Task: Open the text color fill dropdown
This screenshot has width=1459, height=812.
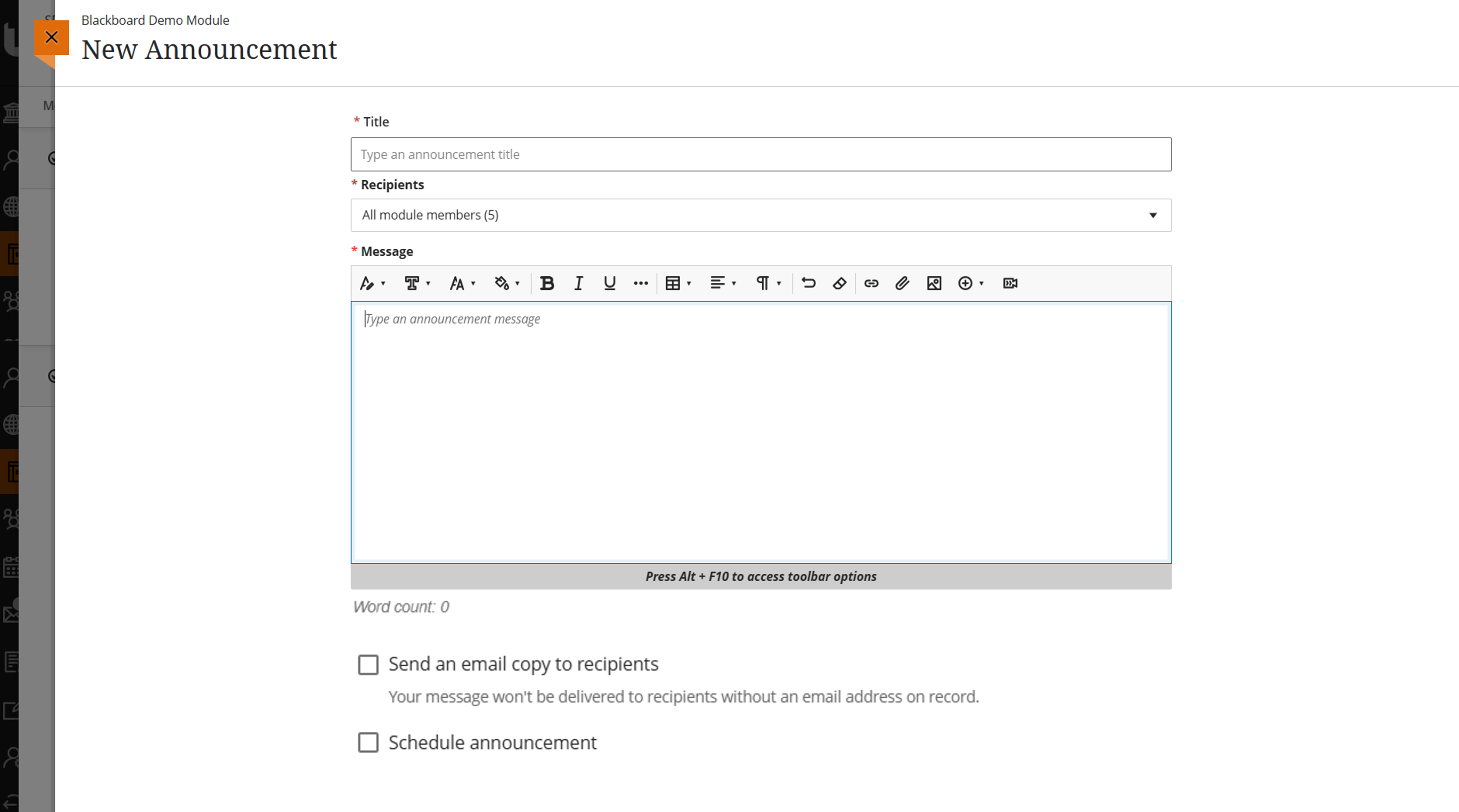Action: [507, 283]
